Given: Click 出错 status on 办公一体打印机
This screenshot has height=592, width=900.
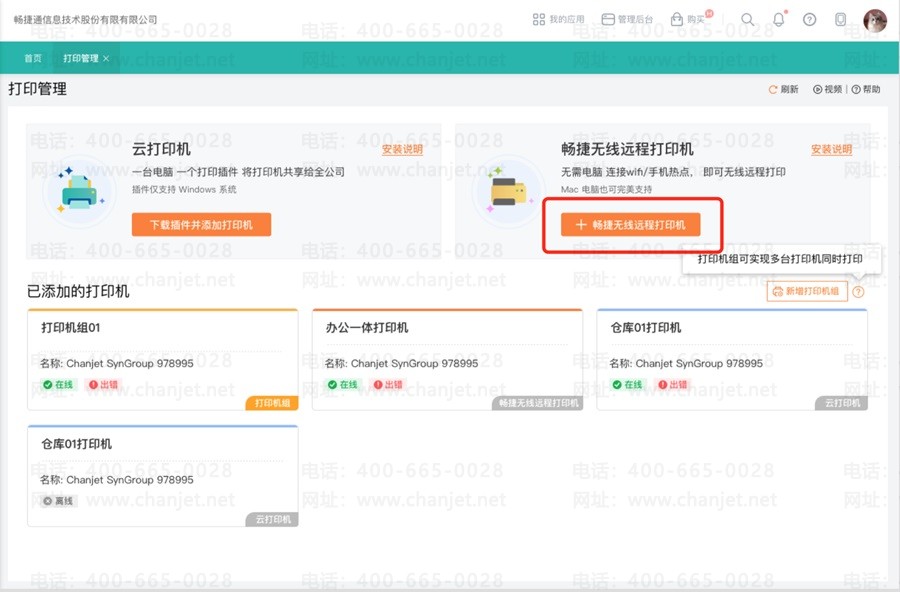Looking at the screenshot, I should click(387, 385).
